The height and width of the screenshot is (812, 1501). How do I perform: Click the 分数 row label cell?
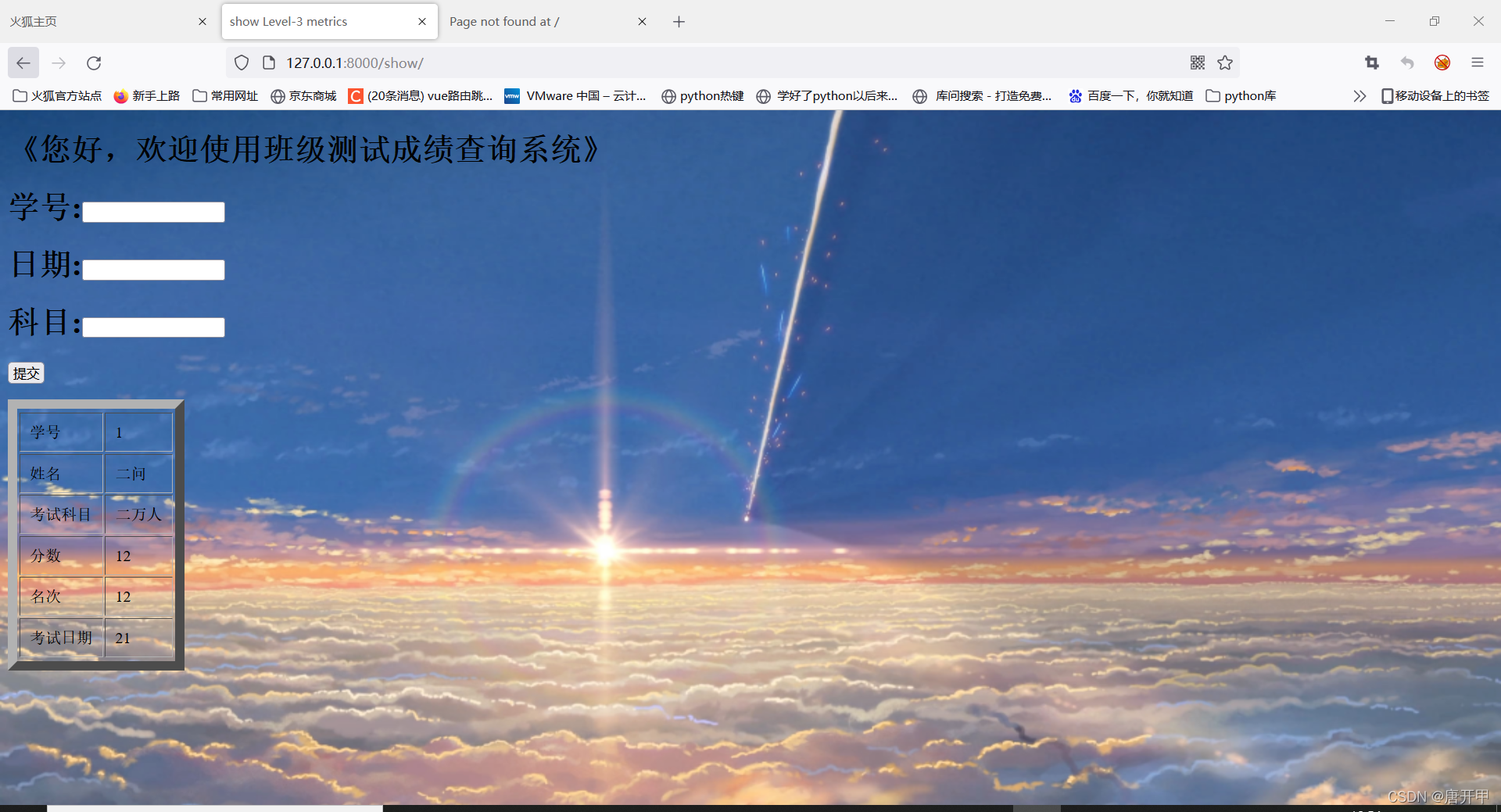[x=61, y=556]
